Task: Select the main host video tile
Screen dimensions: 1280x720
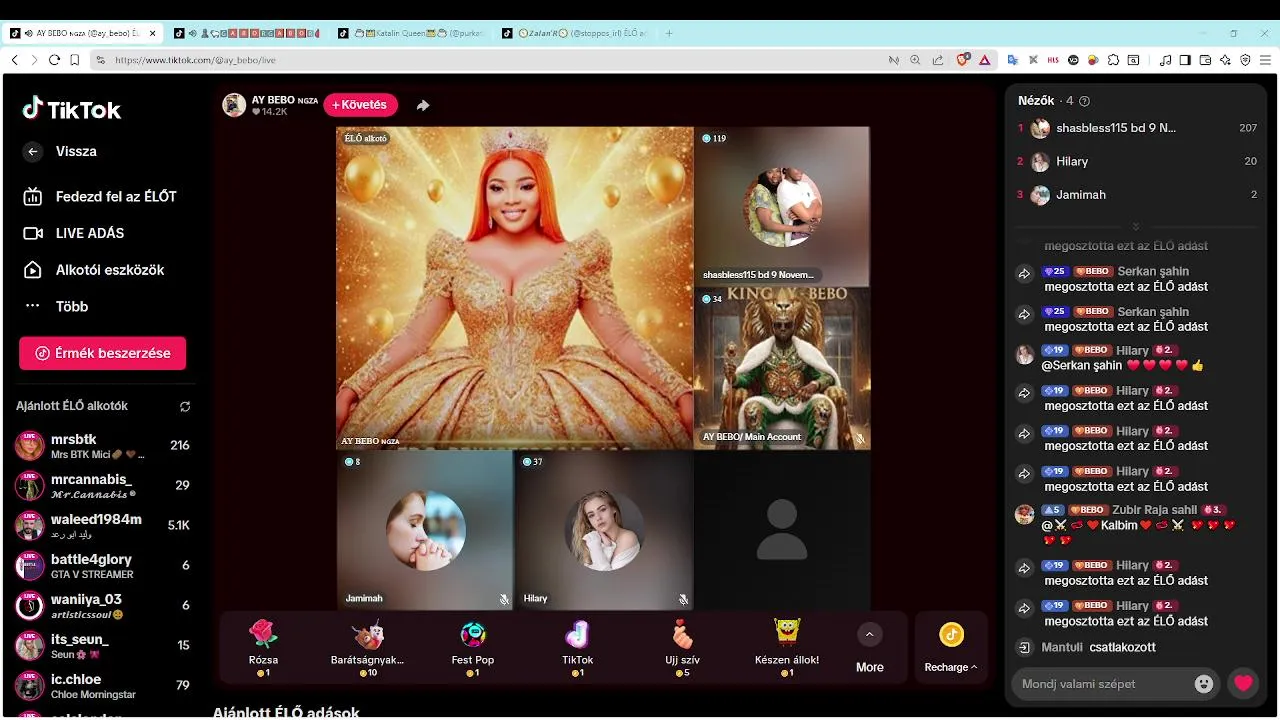Action: click(515, 288)
